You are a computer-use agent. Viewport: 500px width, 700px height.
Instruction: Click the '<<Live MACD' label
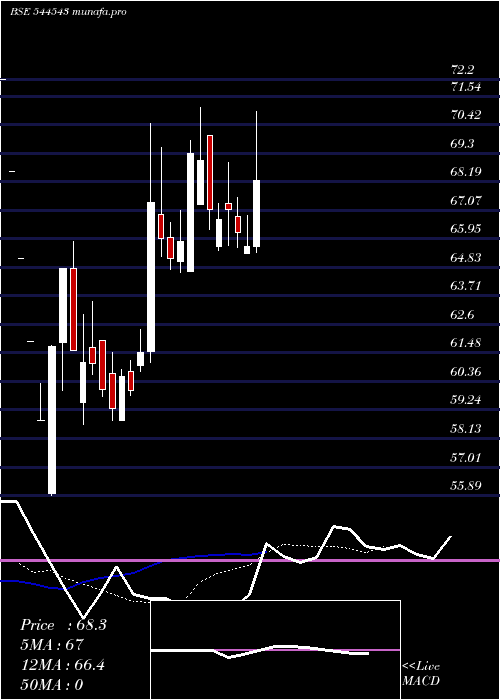coord(421,674)
